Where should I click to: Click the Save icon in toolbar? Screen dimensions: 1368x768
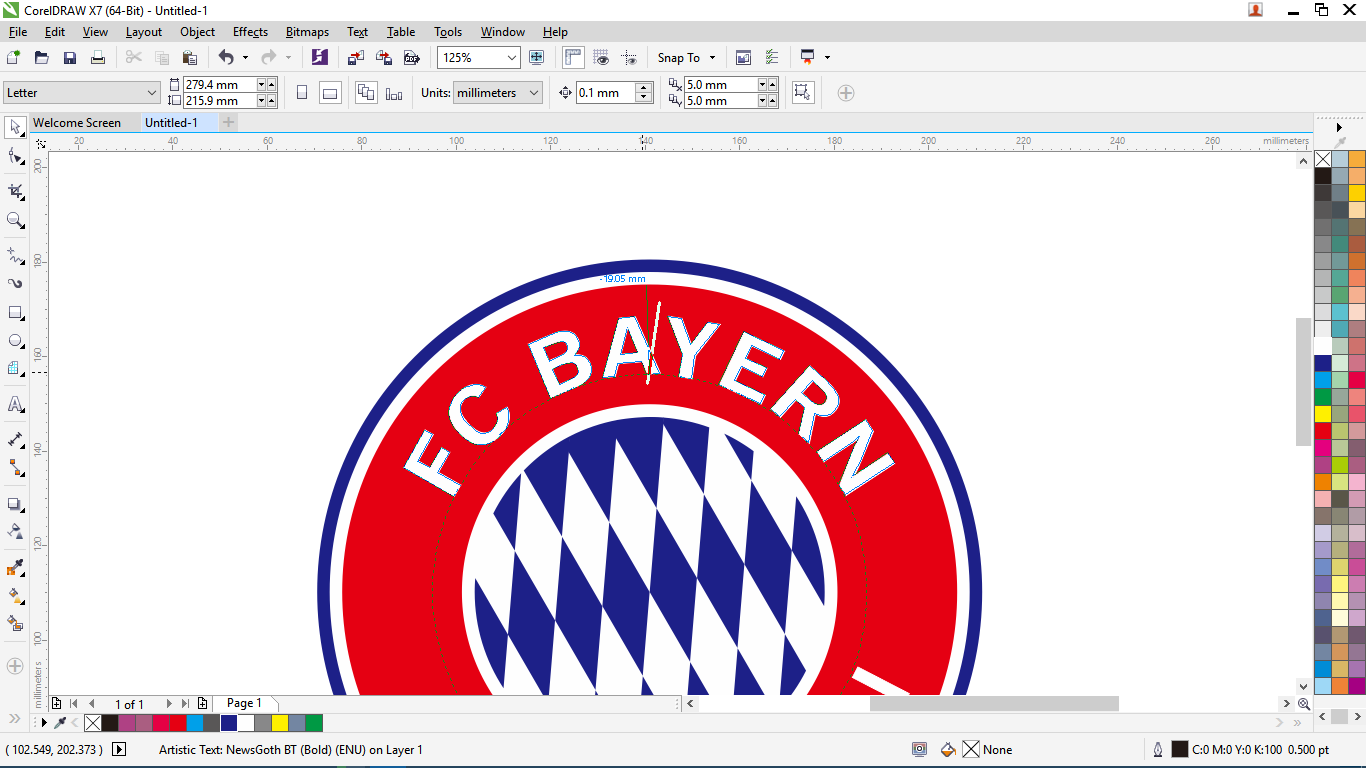point(70,58)
